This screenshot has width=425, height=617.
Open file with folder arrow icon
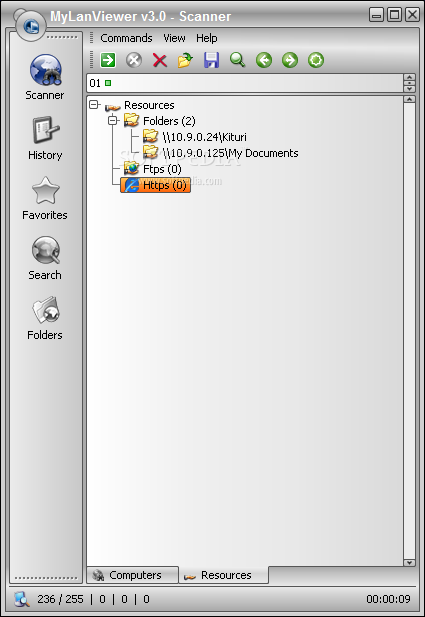tap(185, 60)
